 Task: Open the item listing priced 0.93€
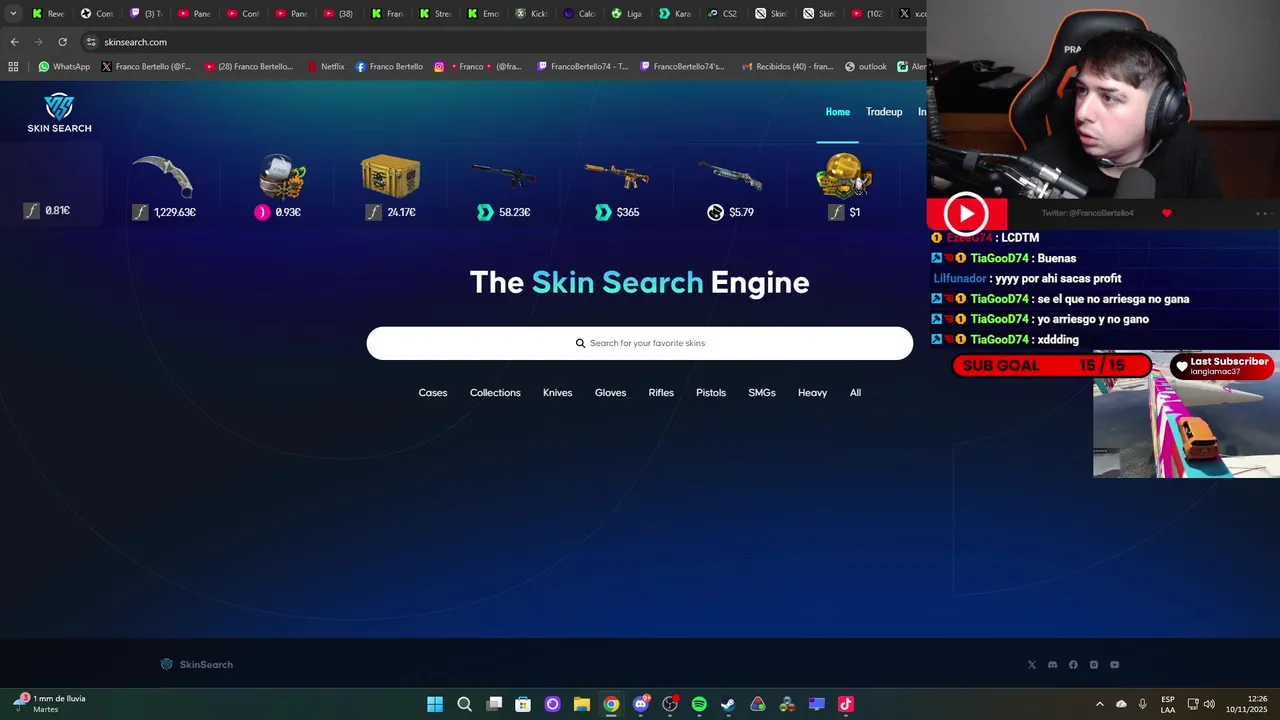click(278, 187)
